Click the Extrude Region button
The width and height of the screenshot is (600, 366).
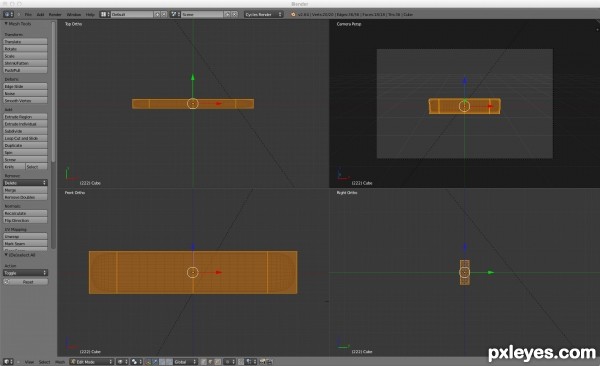click(25, 116)
